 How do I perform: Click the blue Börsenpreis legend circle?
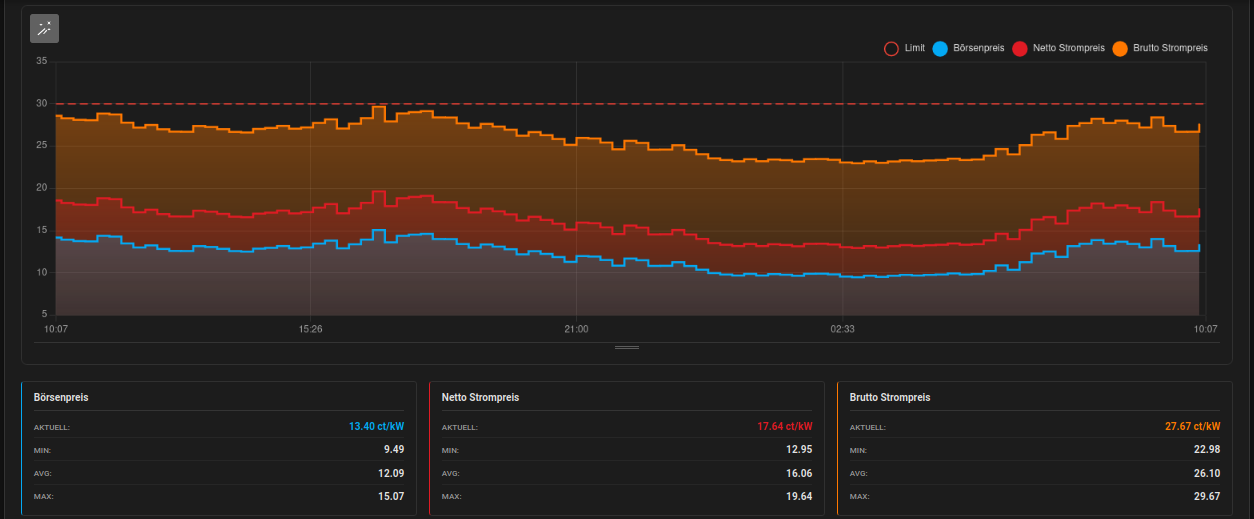pyautogui.click(x=940, y=48)
